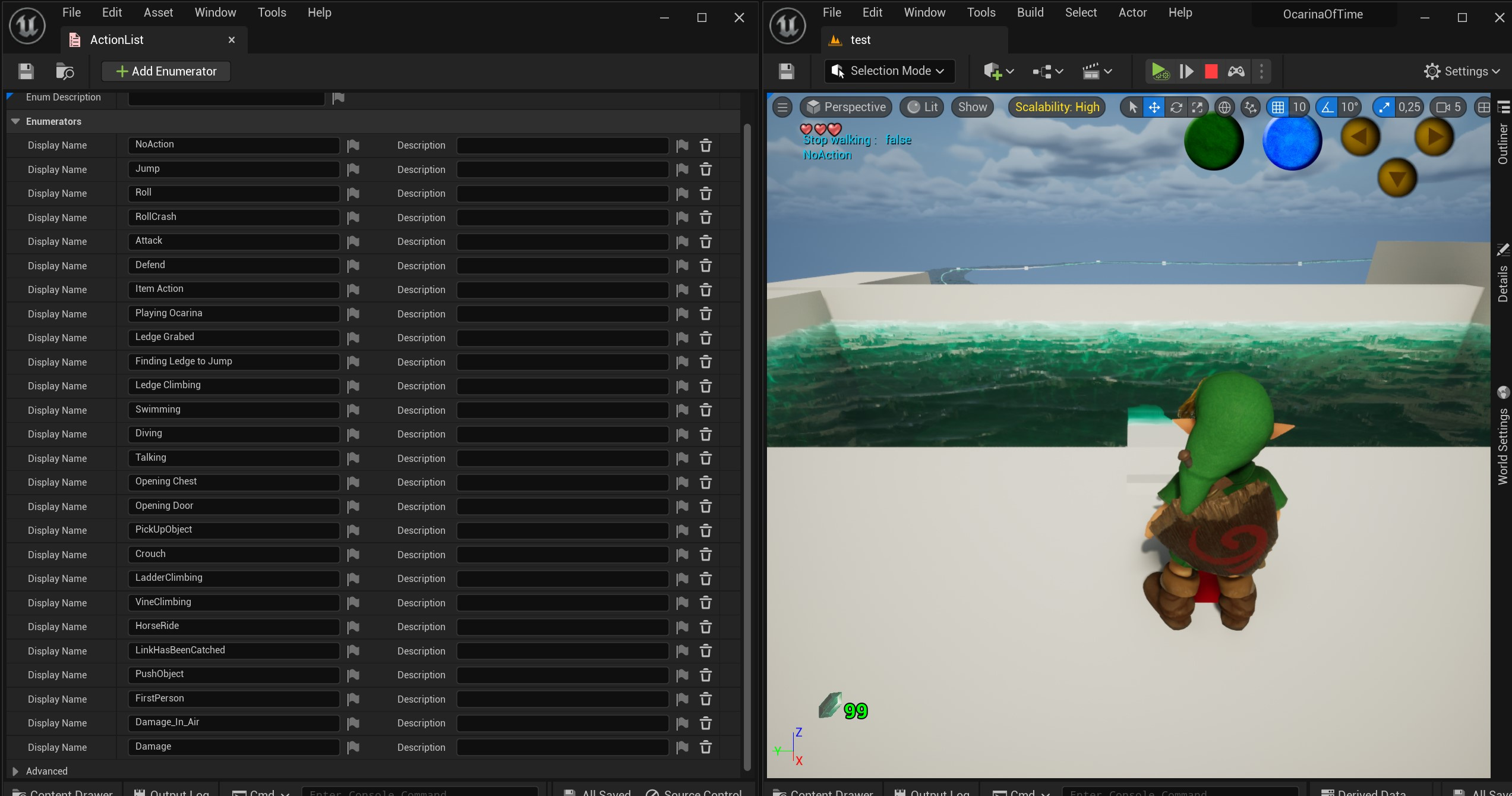Open the Actor menu
Viewport: 1512px width, 796px height.
1132,12
